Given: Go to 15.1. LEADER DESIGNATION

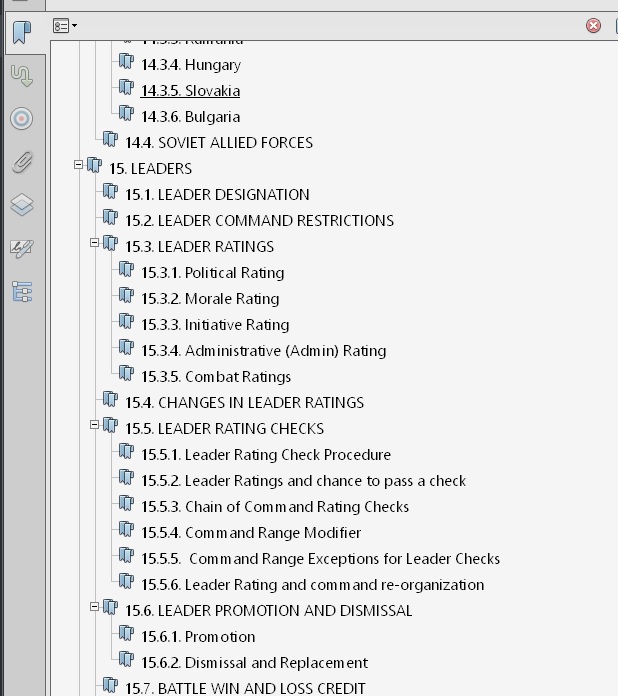Looking at the screenshot, I should tap(217, 194).
